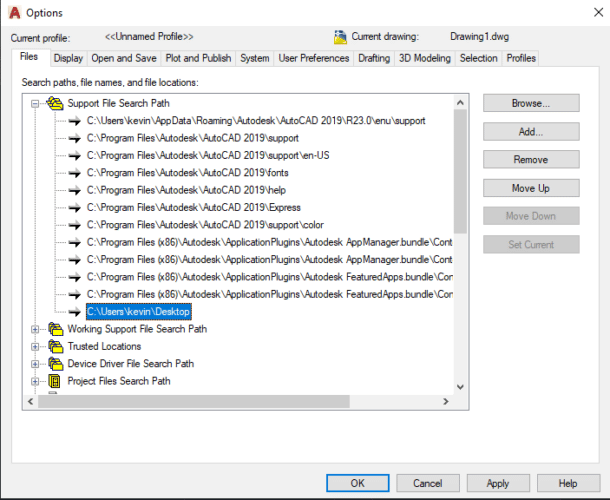This screenshot has height=500, width=610.
Task: Click the arrow icon beside the support\color path
Action: [74, 225]
